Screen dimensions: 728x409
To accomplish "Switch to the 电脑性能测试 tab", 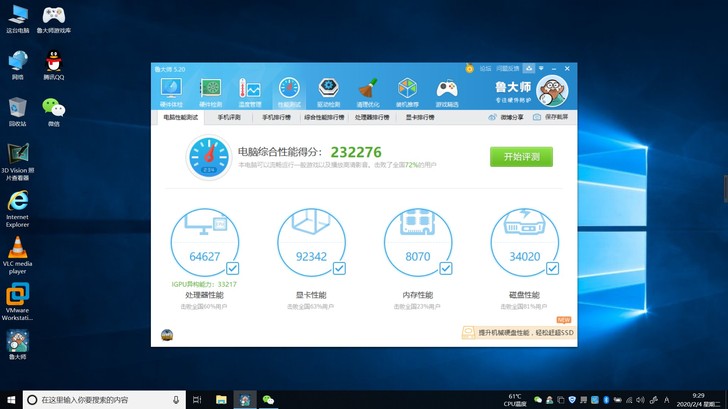I will click(180, 117).
